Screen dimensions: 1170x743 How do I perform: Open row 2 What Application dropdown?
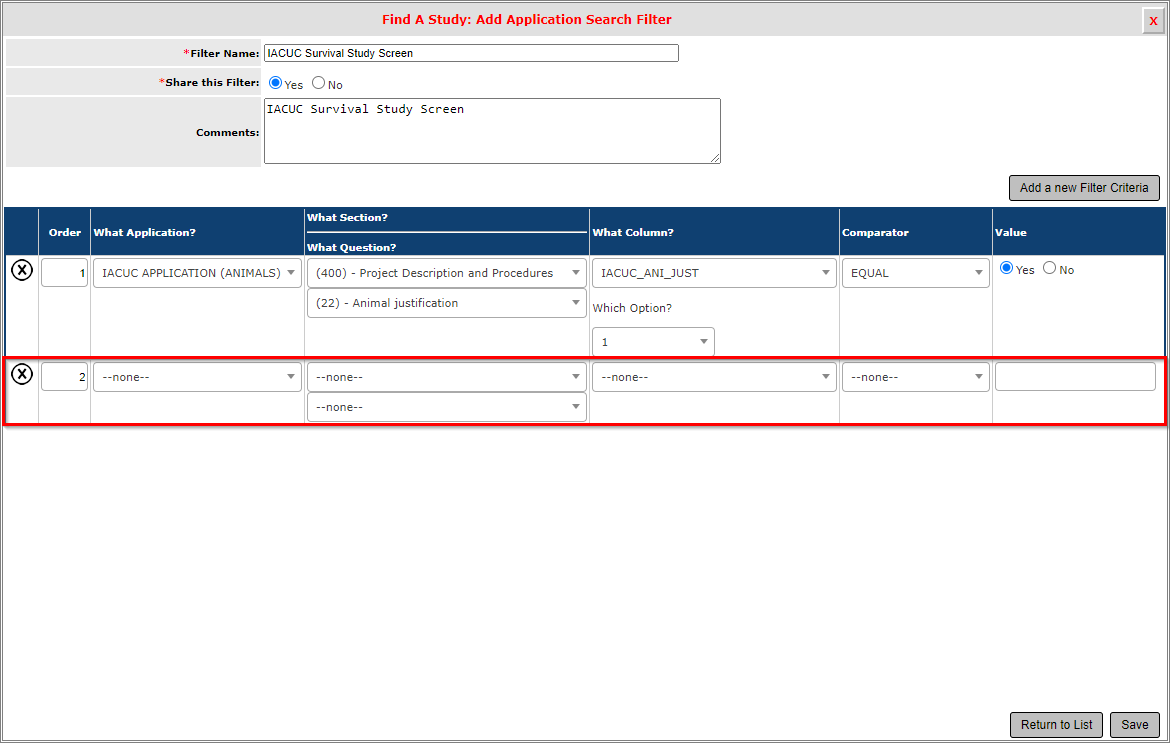pos(198,377)
